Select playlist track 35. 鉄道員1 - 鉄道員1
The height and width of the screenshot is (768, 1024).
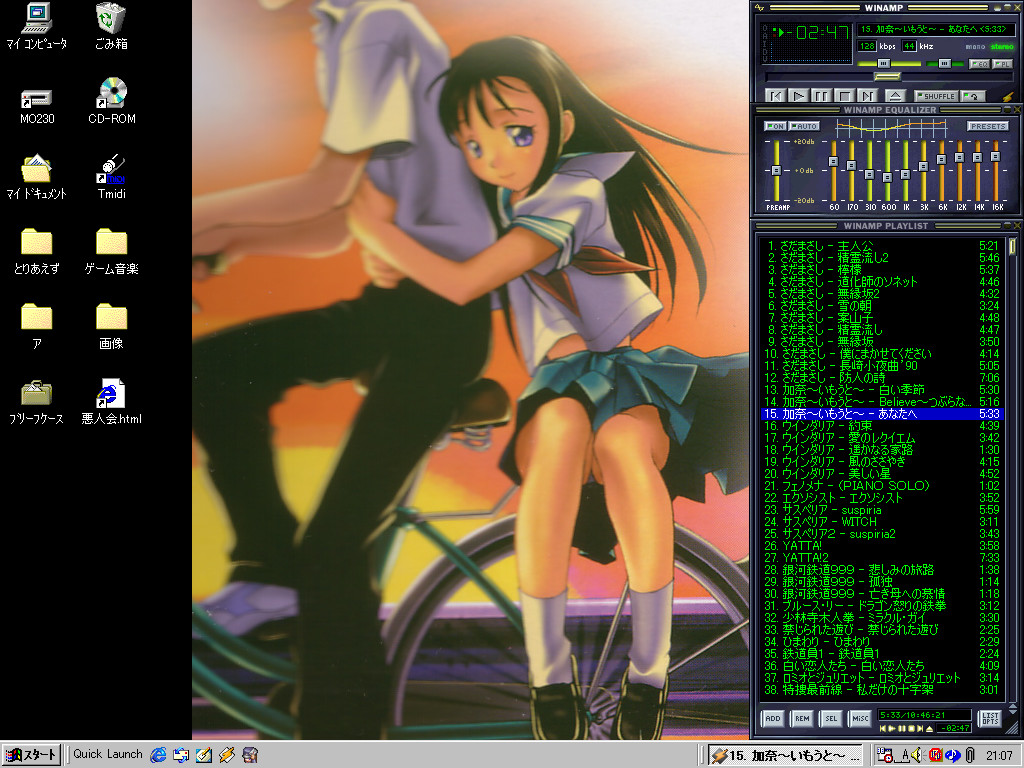pyautogui.click(x=881, y=653)
